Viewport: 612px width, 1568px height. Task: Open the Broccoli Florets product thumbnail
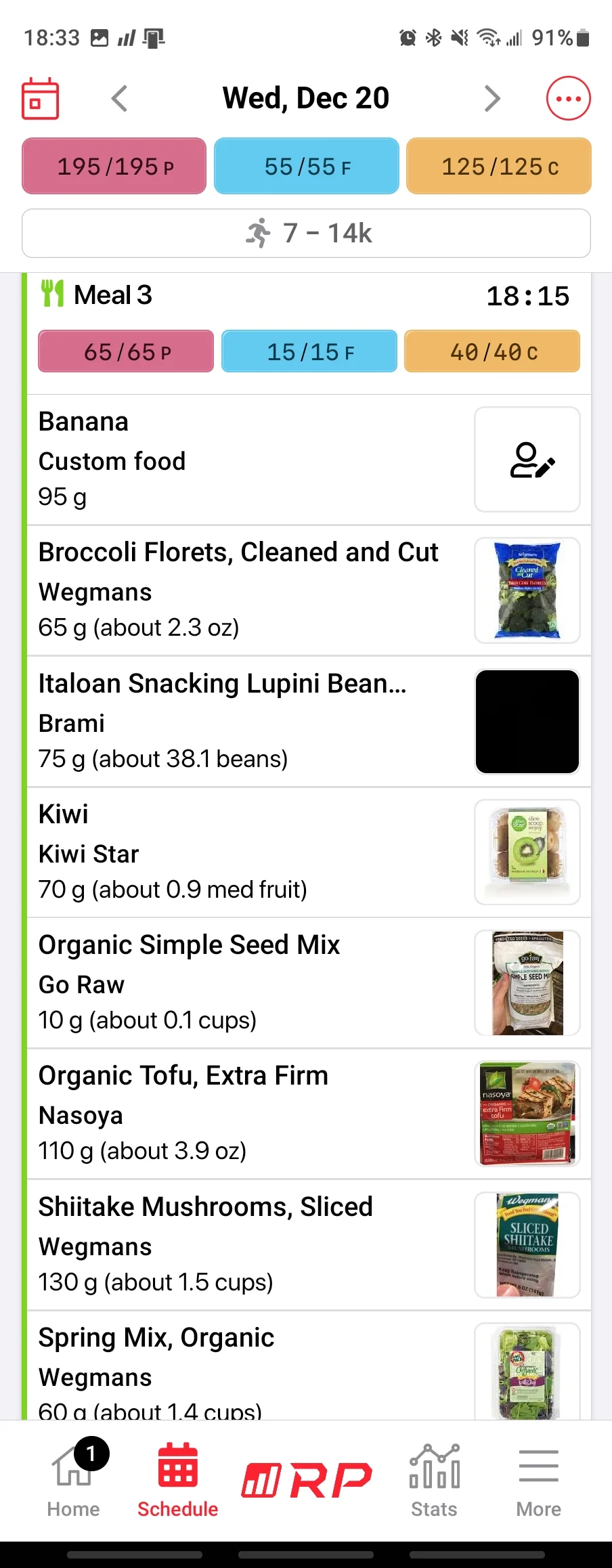(x=527, y=590)
